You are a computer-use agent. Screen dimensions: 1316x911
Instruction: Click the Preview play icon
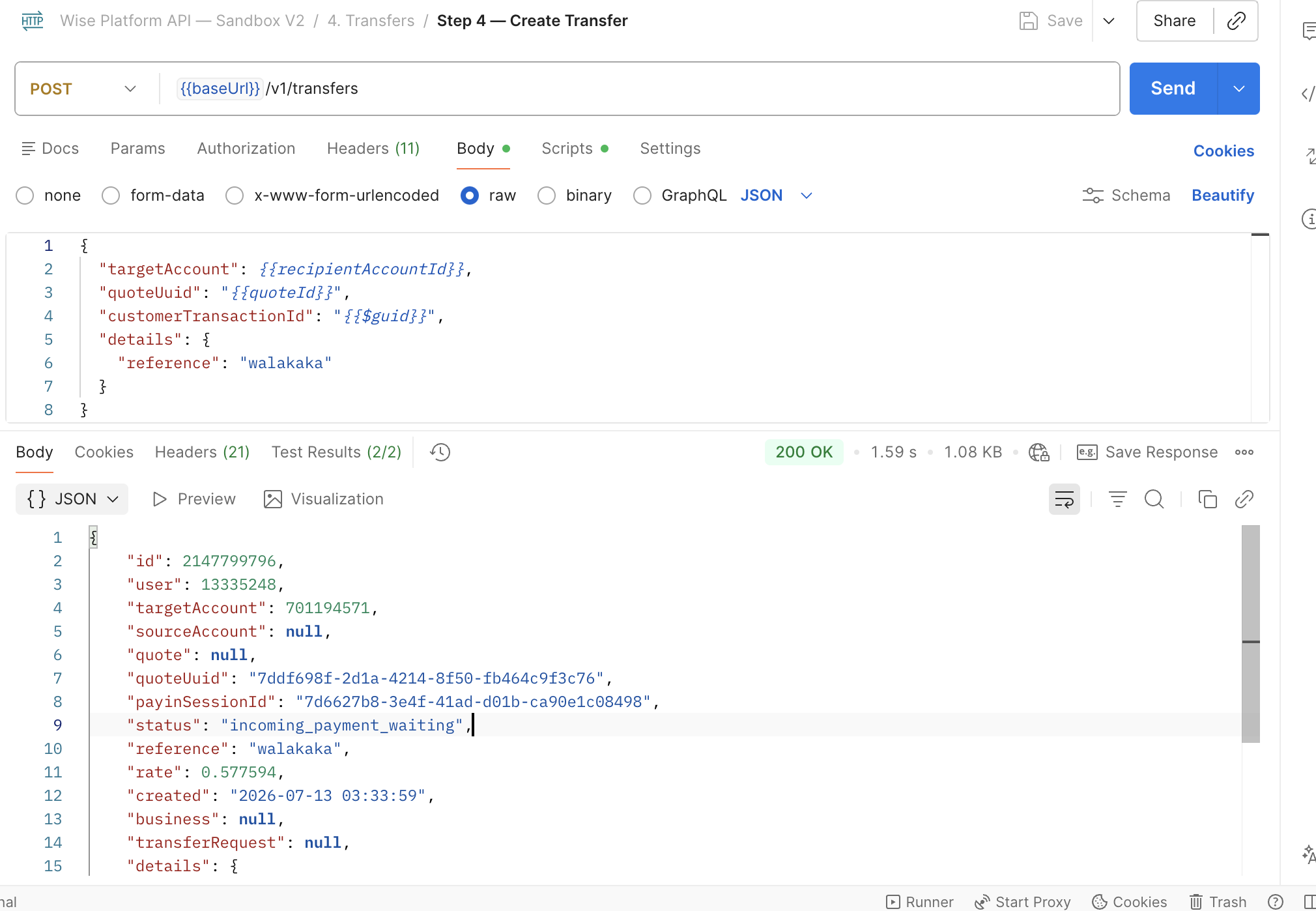click(159, 499)
